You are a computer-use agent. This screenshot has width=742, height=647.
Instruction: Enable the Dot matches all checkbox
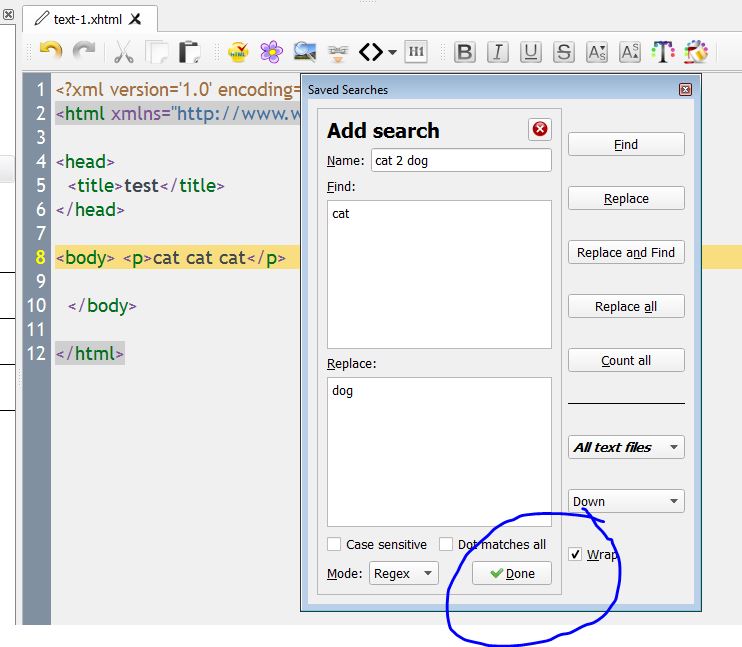pyautogui.click(x=446, y=544)
